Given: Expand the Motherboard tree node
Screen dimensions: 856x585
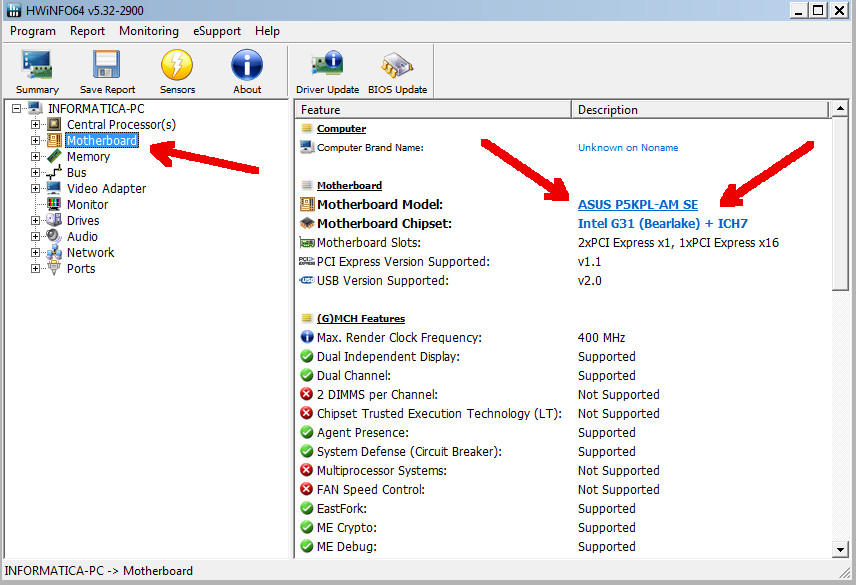Looking at the screenshot, I should coord(35,140).
